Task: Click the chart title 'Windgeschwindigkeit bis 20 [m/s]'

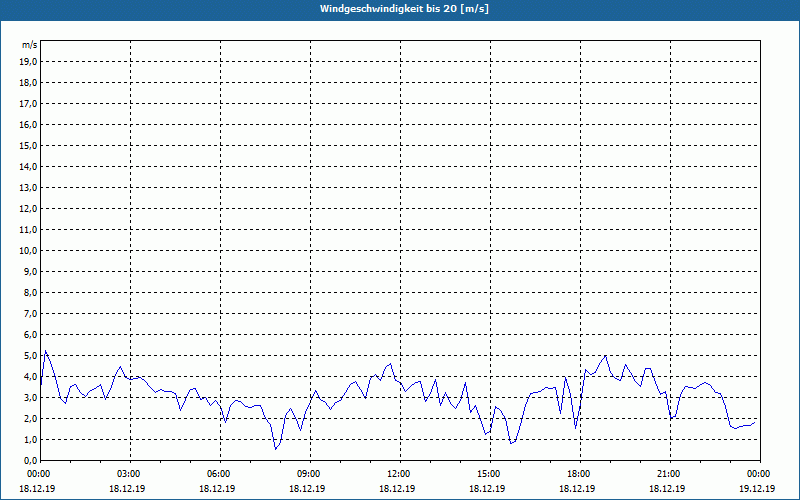Action: 404,9
